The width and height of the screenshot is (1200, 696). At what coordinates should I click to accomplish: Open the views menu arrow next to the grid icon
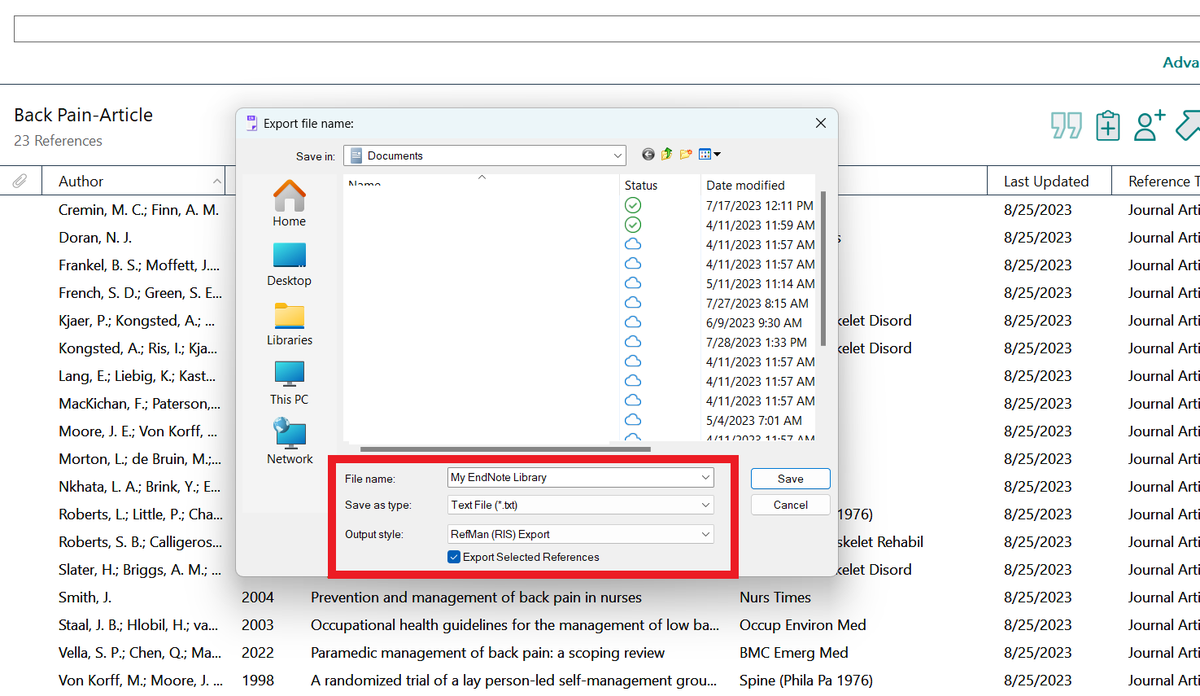[x=718, y=154]
